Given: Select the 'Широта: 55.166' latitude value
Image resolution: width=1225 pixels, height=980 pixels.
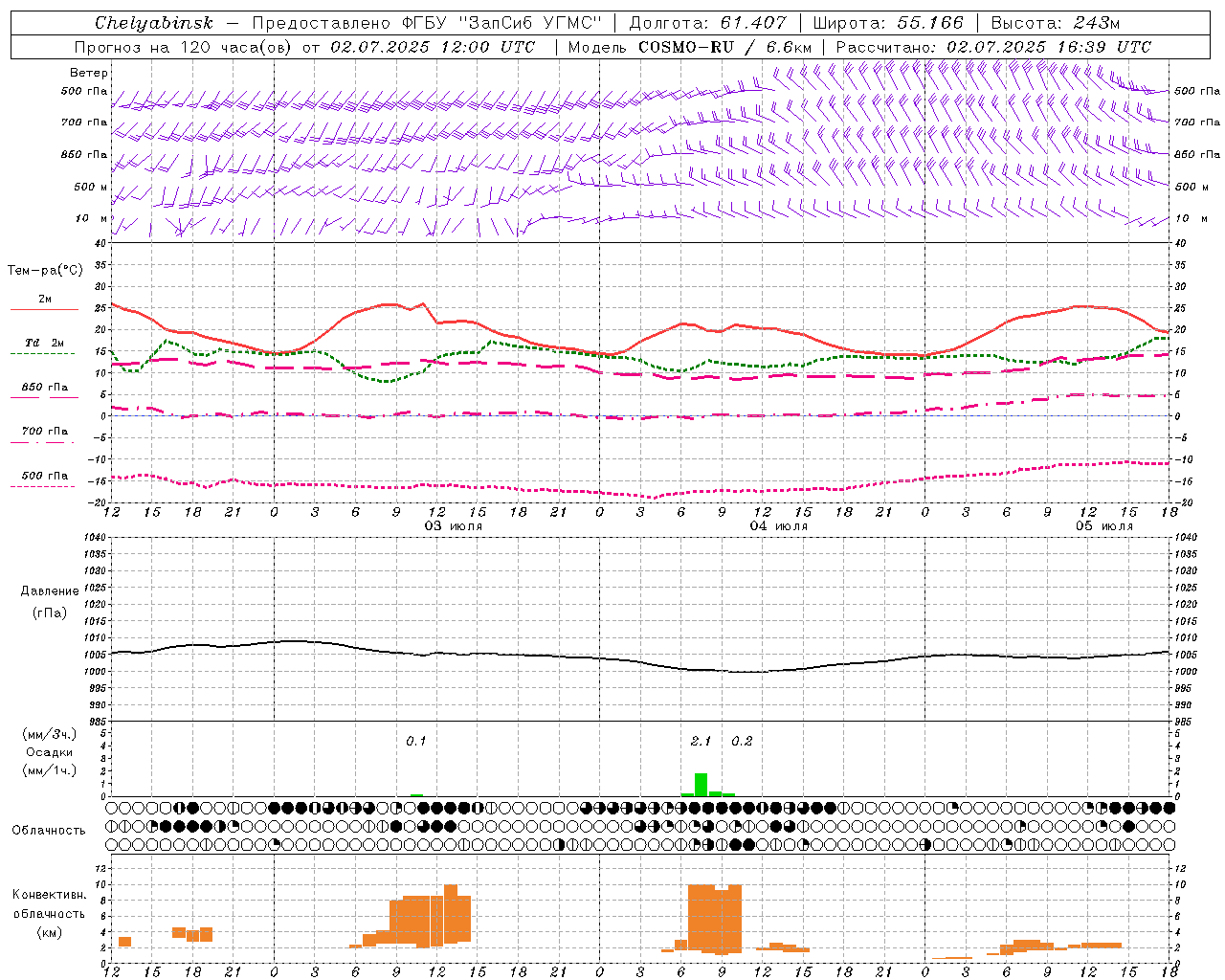Looking at the screenshot, I should [887, 23].
